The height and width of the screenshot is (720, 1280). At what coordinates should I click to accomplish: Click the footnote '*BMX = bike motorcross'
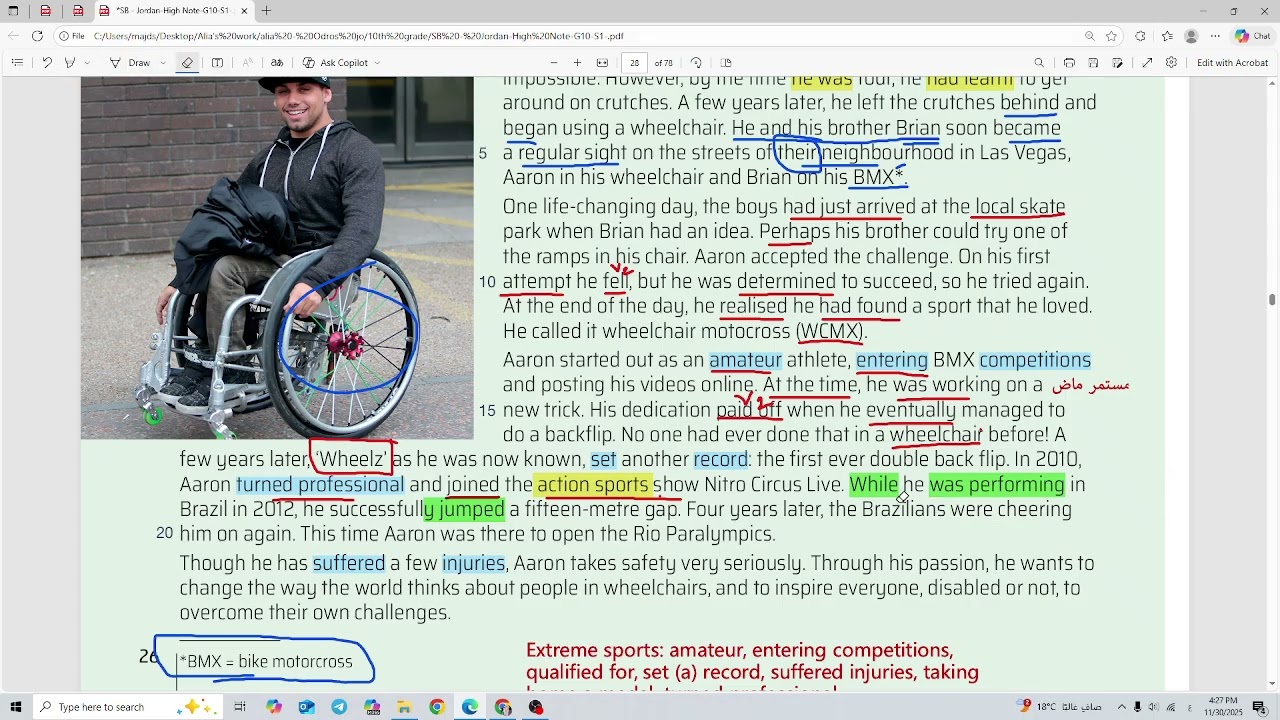tap(266, 662)
